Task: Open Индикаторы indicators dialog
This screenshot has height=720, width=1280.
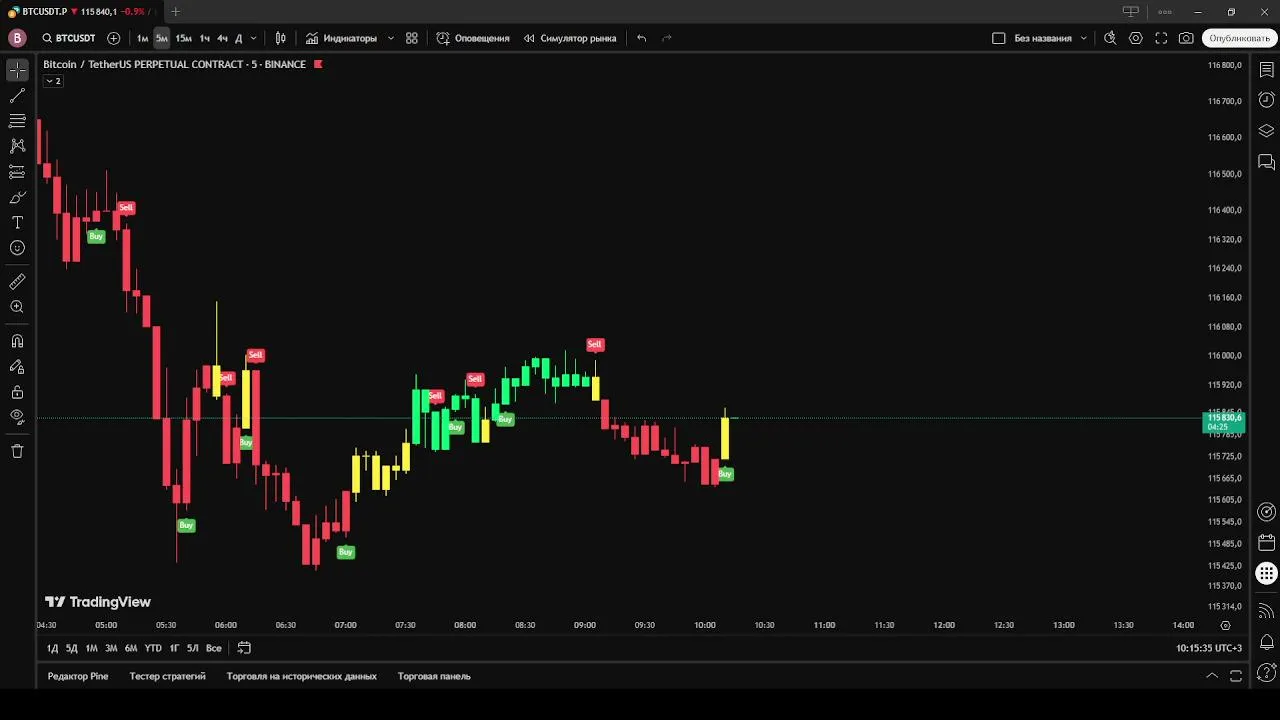Action: click(x=341, y=38)
